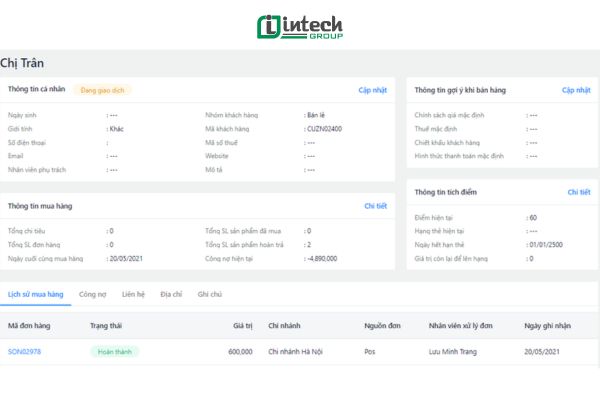Select the Lịch sử mua hàng tab

pos(35,295)
